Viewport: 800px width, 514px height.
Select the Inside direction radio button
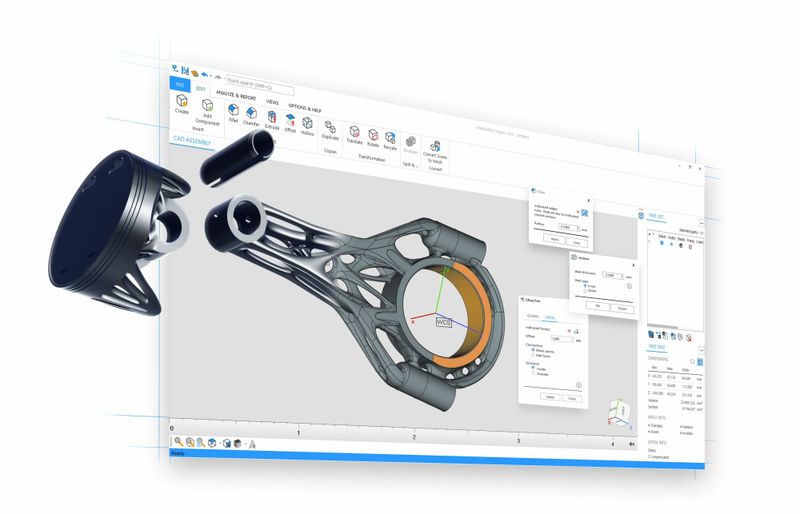533,368
